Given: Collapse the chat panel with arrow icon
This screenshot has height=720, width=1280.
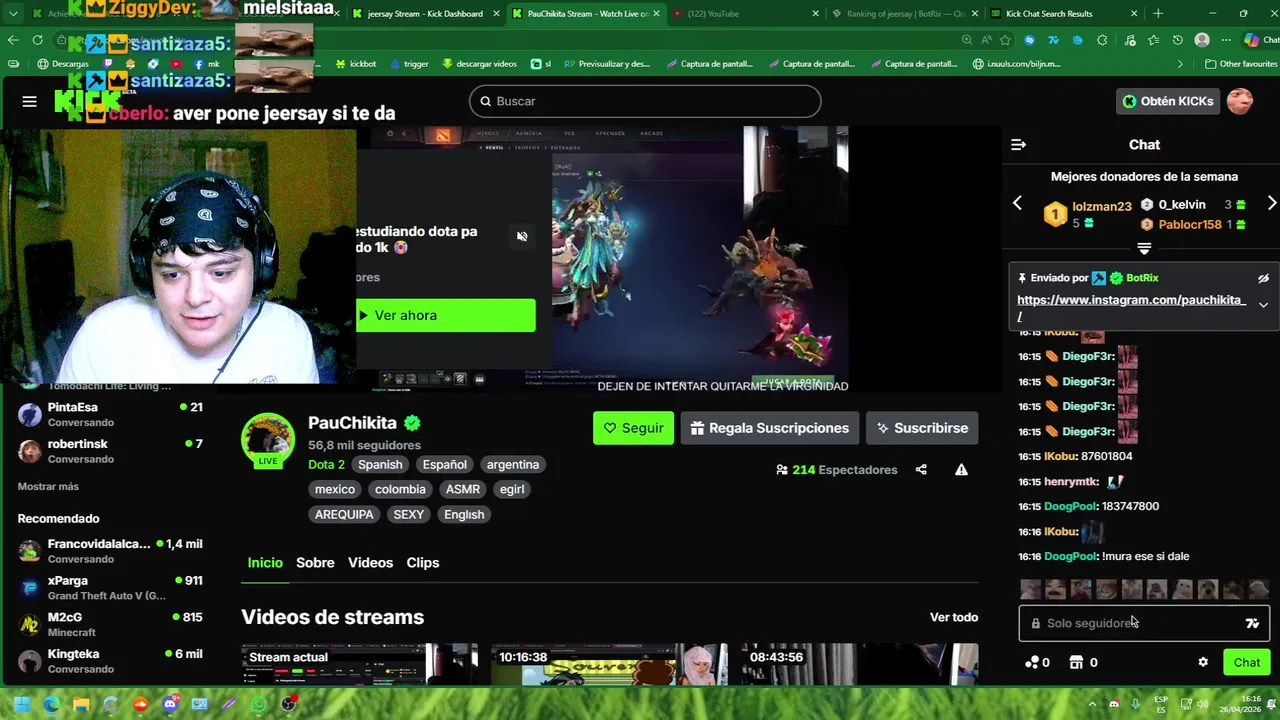Looking at the screenshot, I should (1018, 145).
